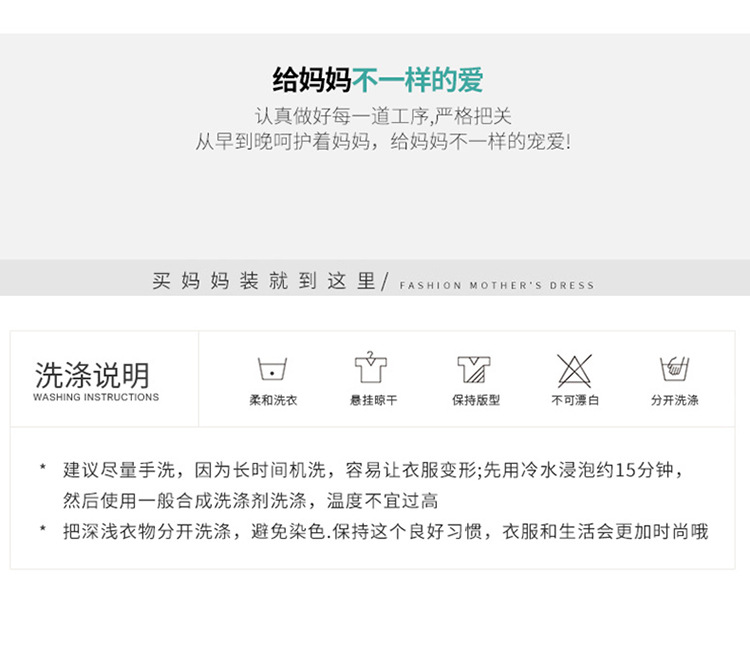Click the keep-shape shirt icon
The height and width of the screenshot is (665, 750).
[x=474, y=369]
